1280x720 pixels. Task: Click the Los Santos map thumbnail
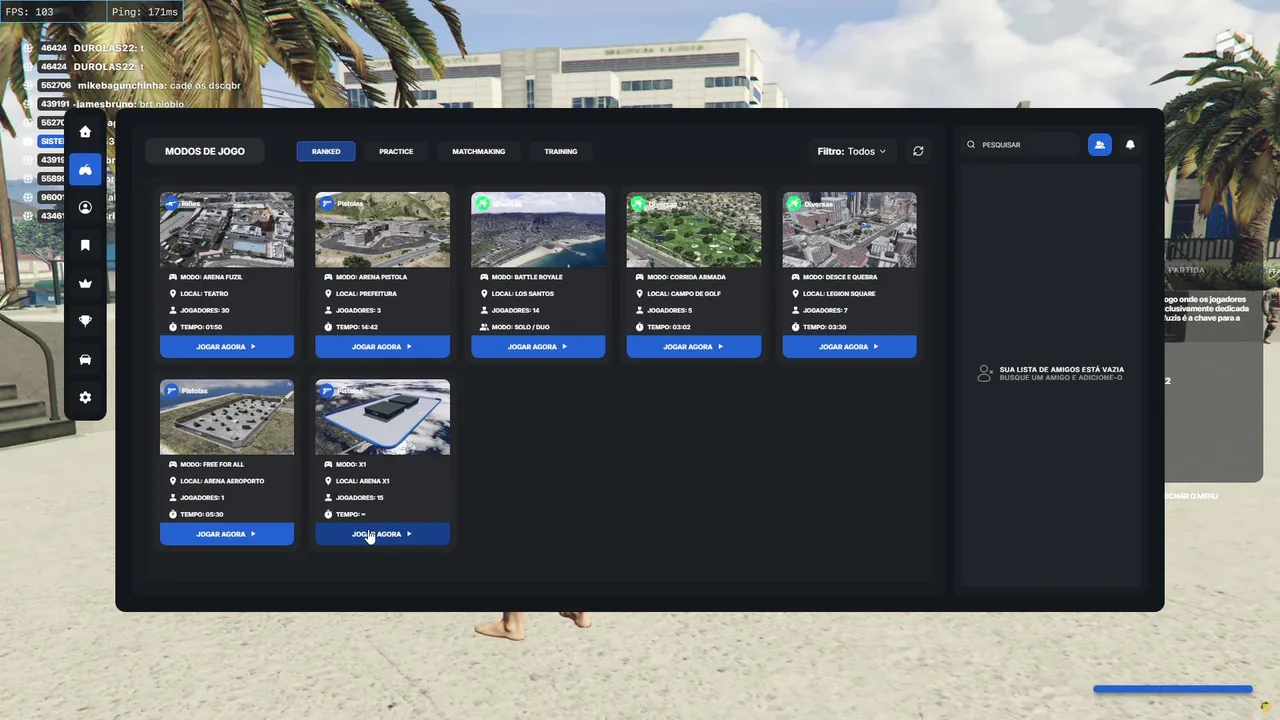tap(538, 230)
